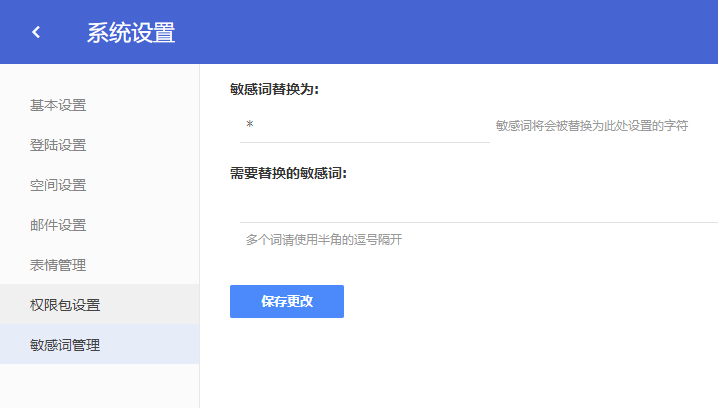This screenshot has height=408, width=718.
Task: Go to 登陆设置 in the sidebar
Action: 58,145
